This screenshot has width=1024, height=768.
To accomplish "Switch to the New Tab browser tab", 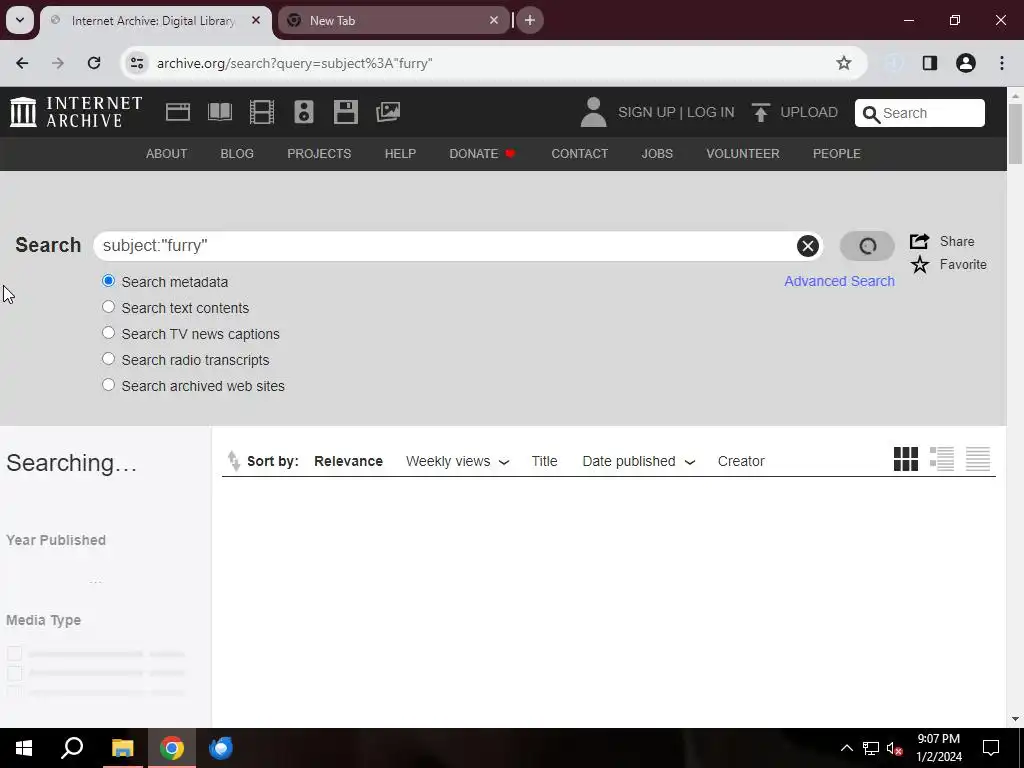I will pyautogui.click(x=392, y=20).
